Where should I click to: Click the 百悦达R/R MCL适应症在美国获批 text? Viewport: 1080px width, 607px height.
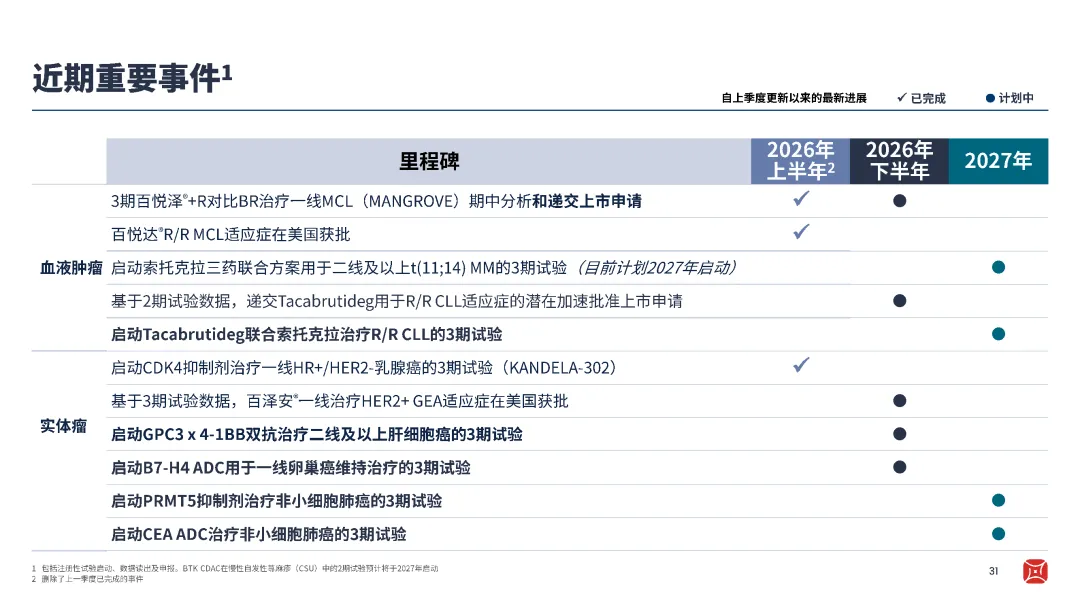(x=231, y=235)
